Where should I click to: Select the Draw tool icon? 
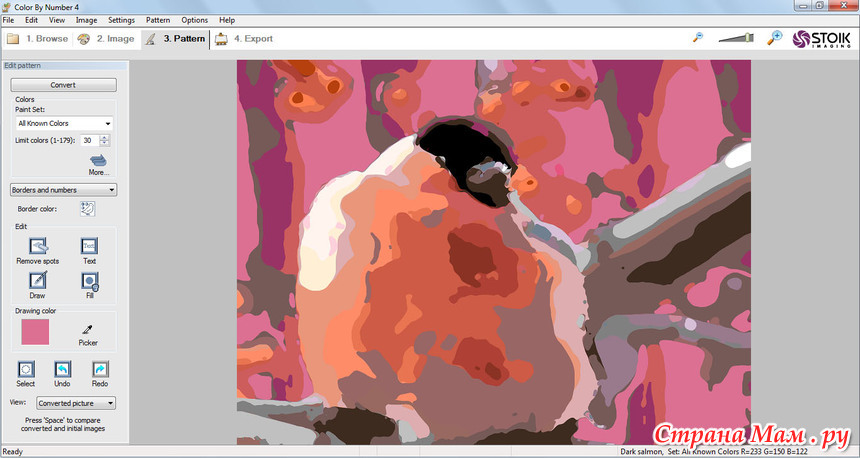37,280
